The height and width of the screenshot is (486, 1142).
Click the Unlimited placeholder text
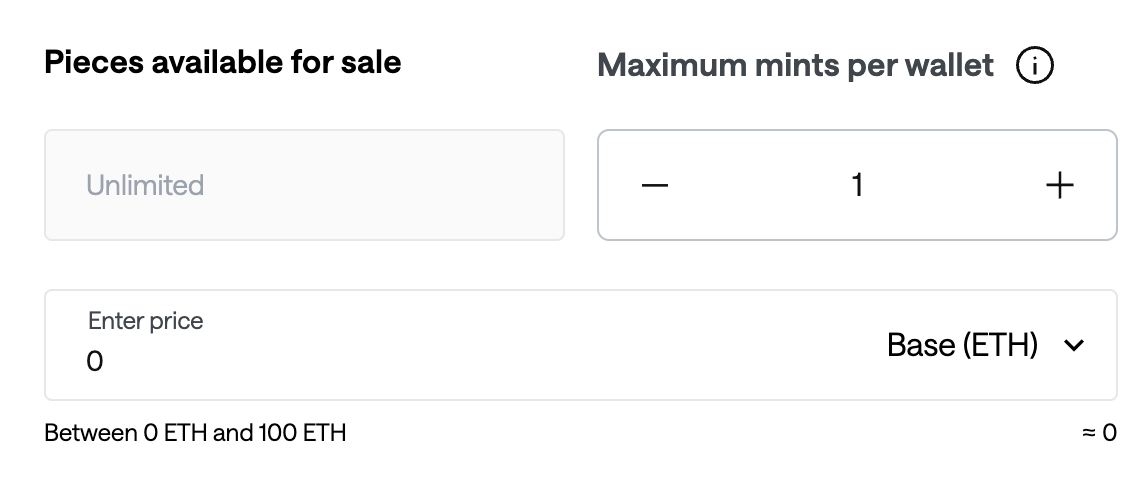pyautogui.click(x=145, y=186)
